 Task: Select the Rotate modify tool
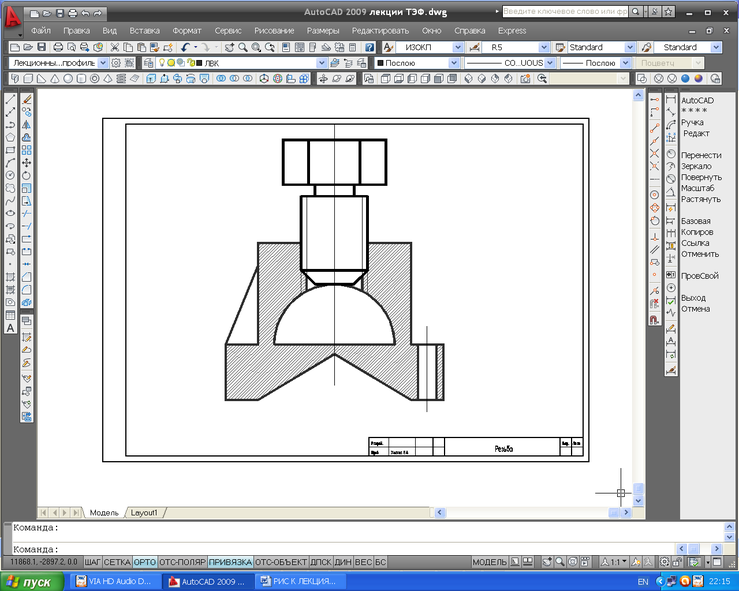tap(27, 175)
